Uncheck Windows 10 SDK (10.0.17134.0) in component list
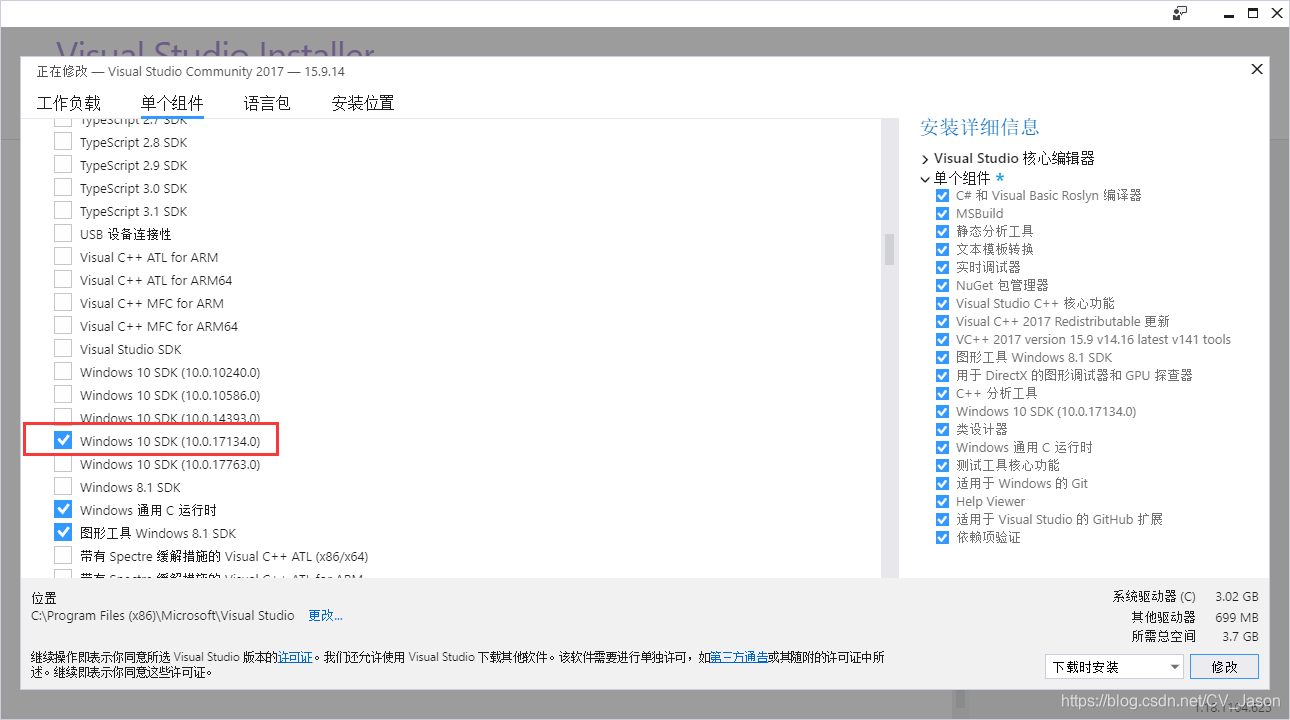 tap(63, 440)
